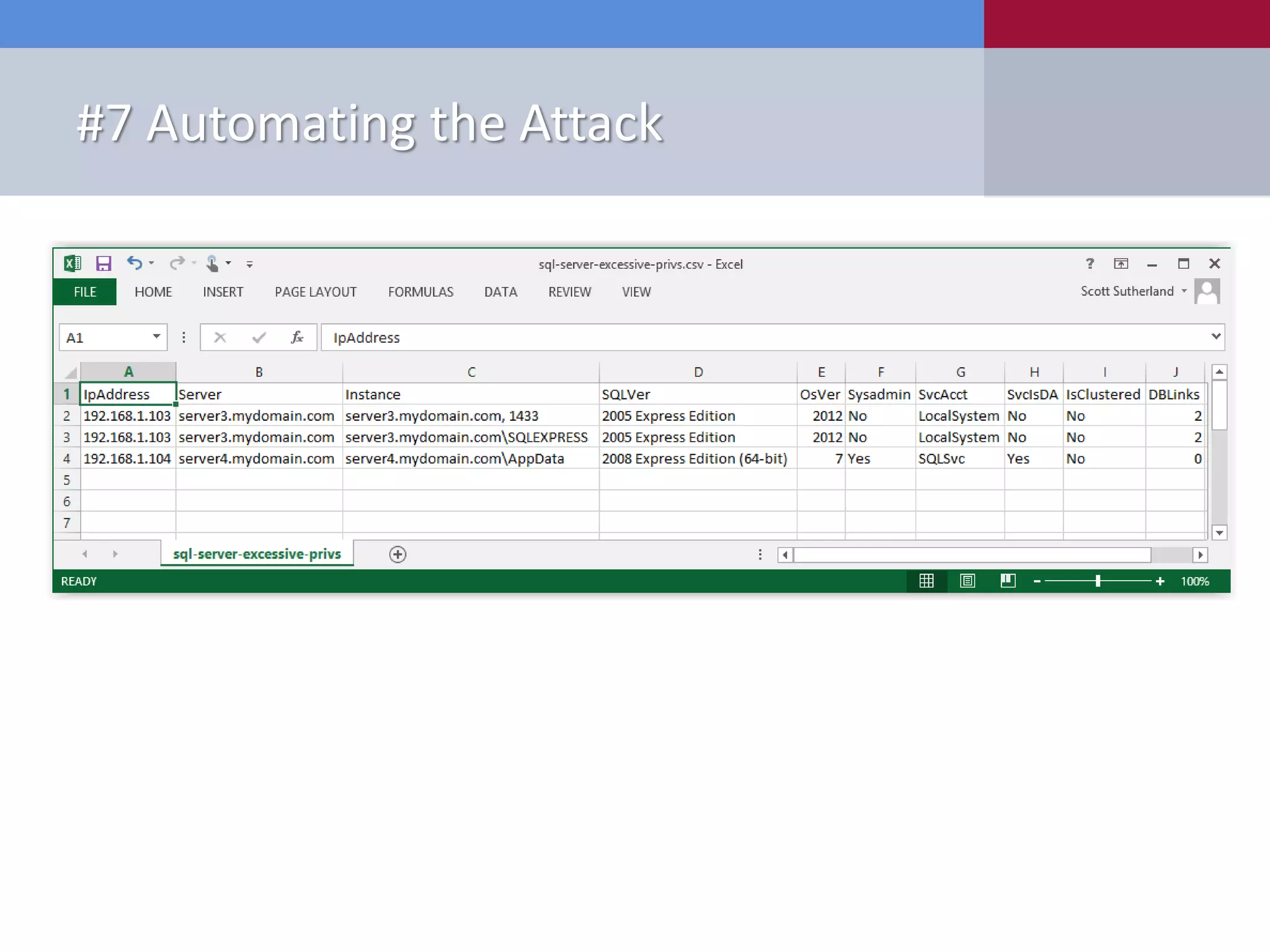Open Customize Quick Access Toolbar arrow
The height and width of the screenshot is (952, 1270).
pos(249,264)
